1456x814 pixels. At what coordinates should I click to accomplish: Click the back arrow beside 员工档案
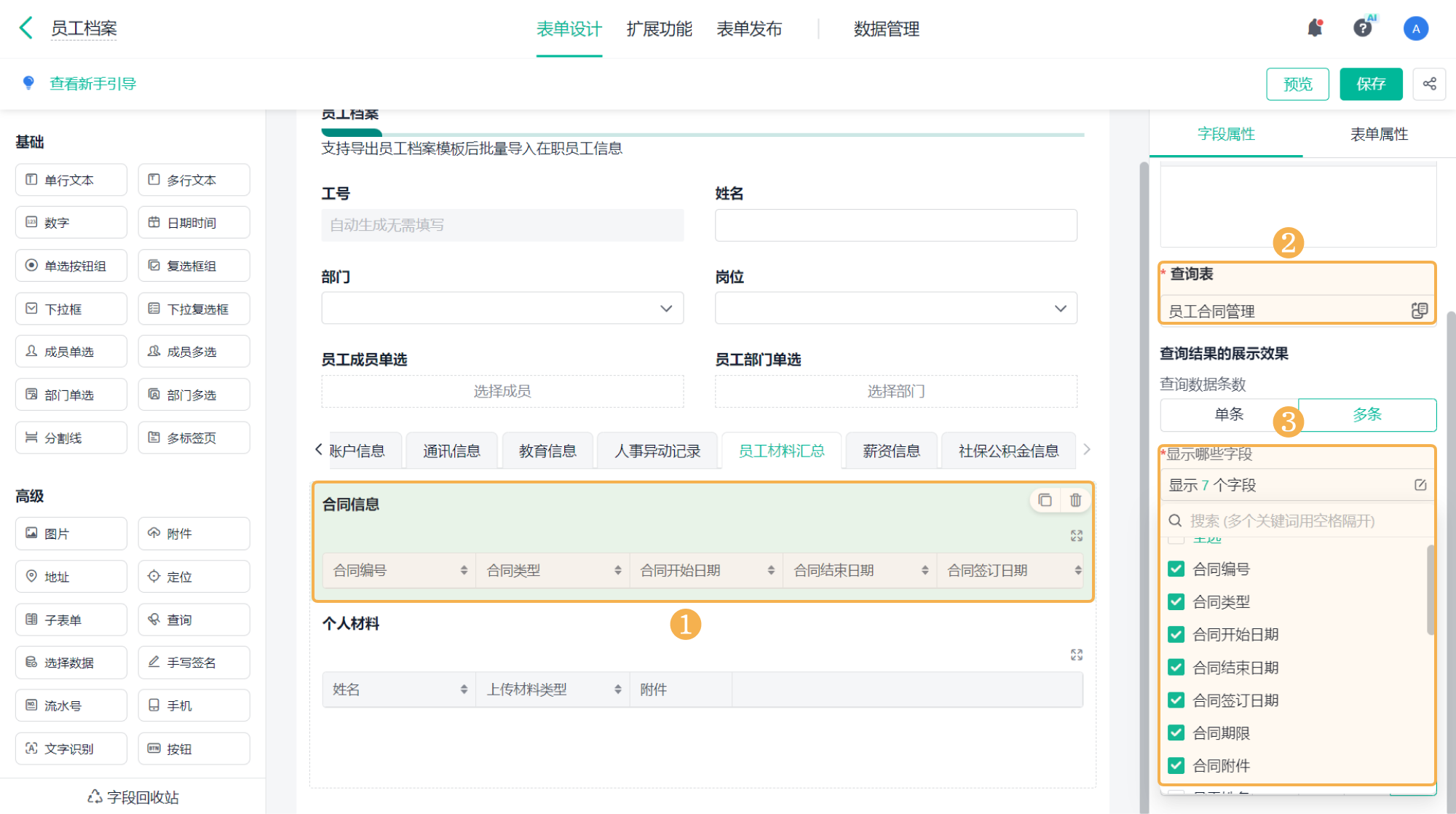point(26,28)
